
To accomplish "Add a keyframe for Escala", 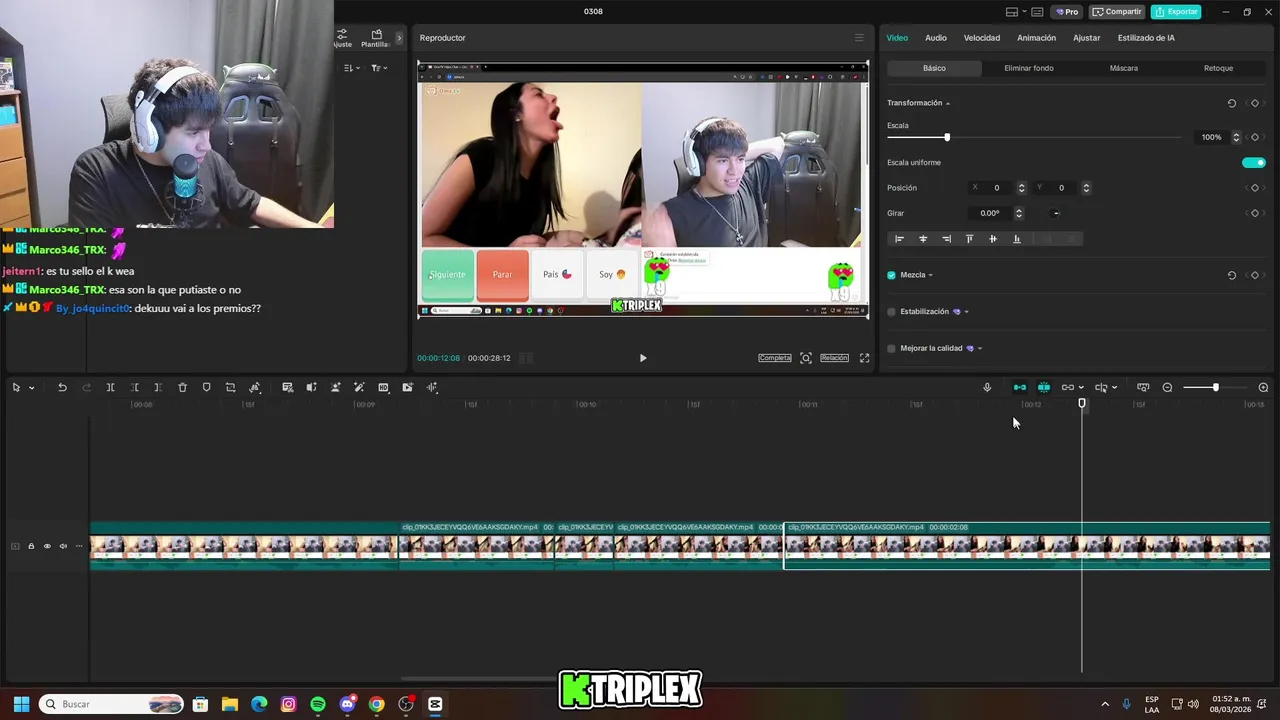I will tap(1255, 137).
